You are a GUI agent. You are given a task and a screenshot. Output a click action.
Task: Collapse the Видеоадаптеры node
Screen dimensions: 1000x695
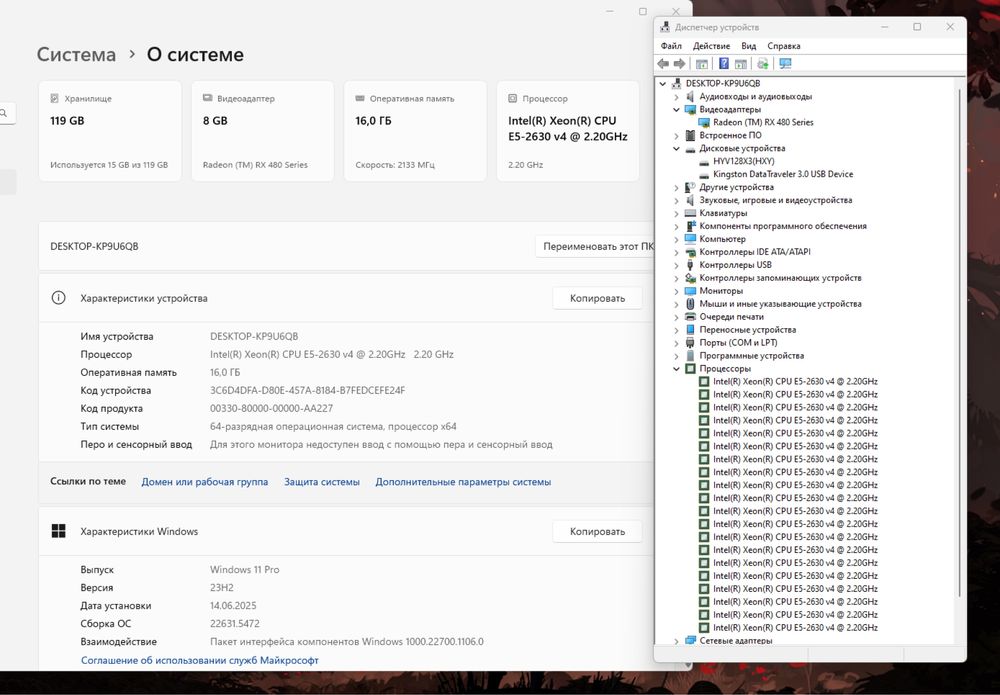(x=677, y=110)
